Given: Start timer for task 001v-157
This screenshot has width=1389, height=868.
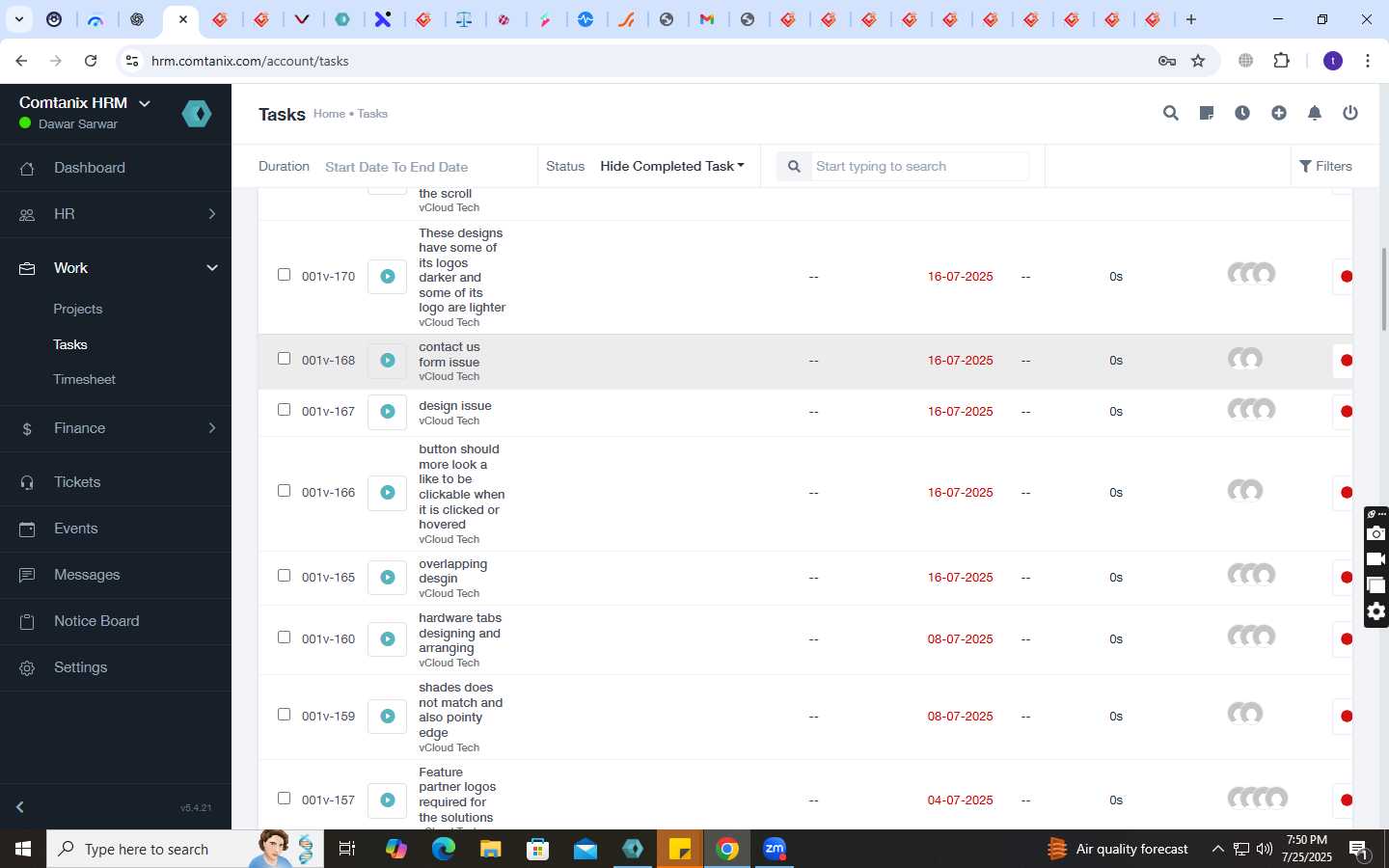Looking at the screenshot, I should tap(388, 800).
